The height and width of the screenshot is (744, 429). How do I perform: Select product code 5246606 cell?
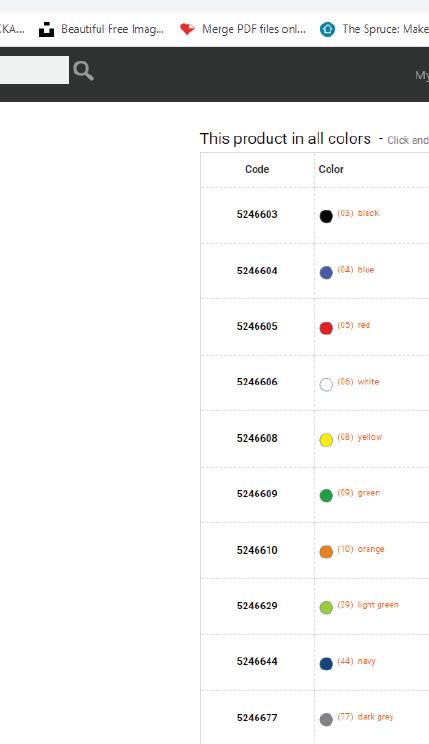(257, 383)
